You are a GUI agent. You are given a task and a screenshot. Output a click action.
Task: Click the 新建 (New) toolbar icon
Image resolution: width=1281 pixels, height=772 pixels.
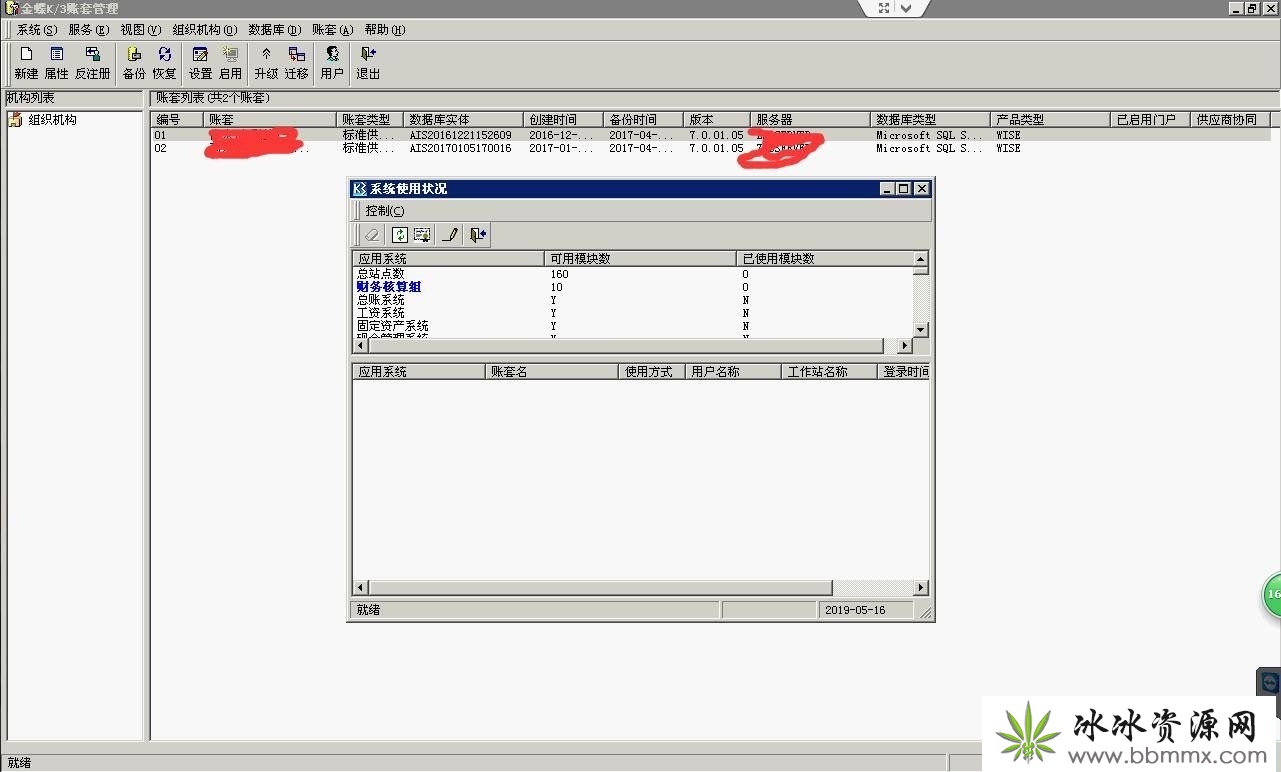click(26, 63)
